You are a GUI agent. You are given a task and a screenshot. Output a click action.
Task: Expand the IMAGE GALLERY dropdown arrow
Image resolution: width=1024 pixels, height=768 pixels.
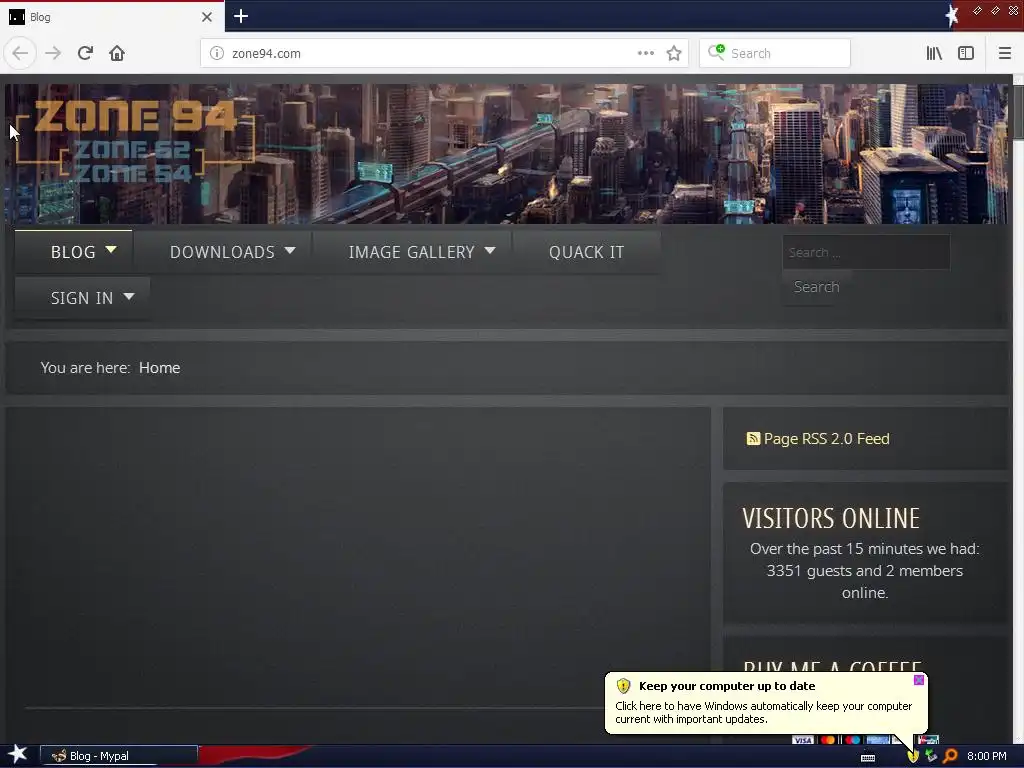[490, 250]
